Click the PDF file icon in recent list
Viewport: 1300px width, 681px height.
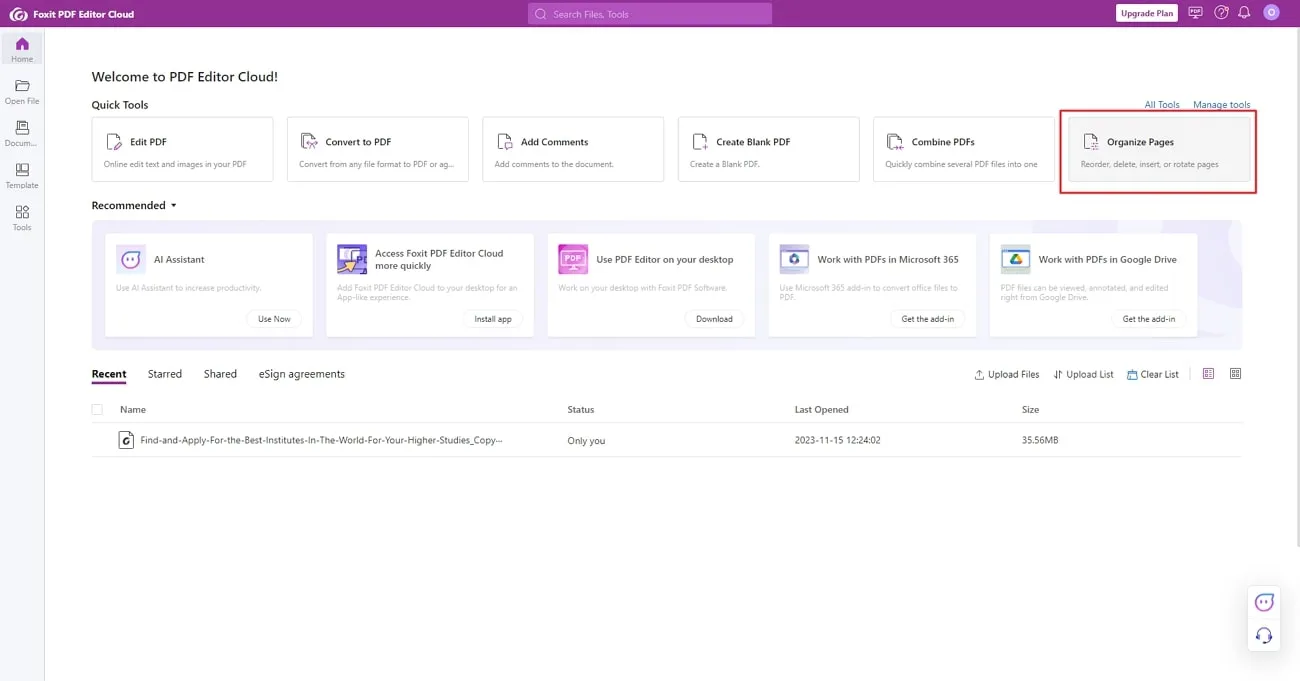pyautogui.click(x=126, y=440)
